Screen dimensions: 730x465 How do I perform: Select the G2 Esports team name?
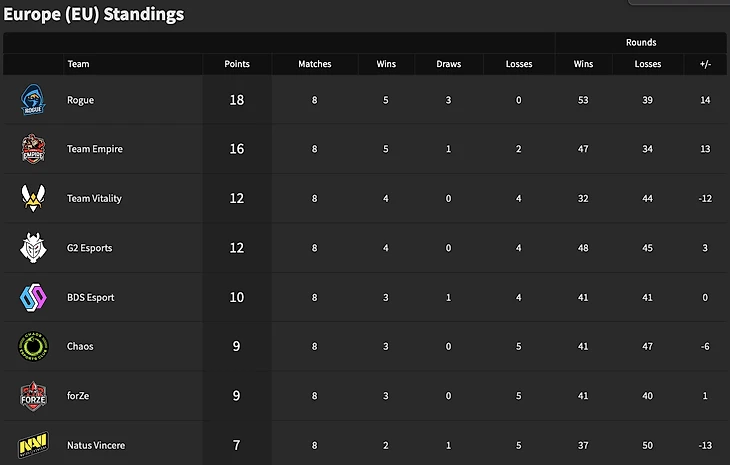[89, 248]
